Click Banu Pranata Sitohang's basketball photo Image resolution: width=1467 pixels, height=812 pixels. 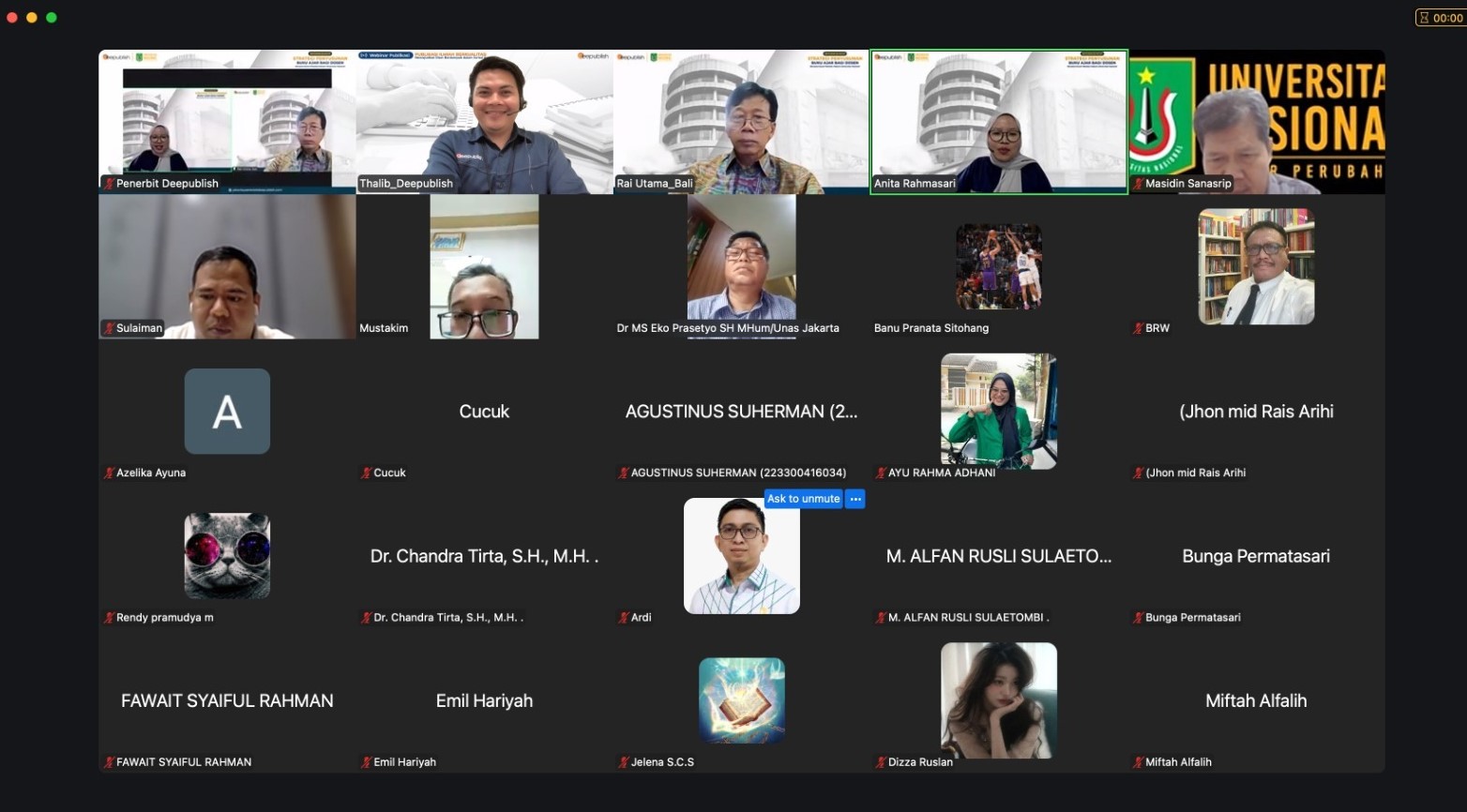(x=999, y=266)
